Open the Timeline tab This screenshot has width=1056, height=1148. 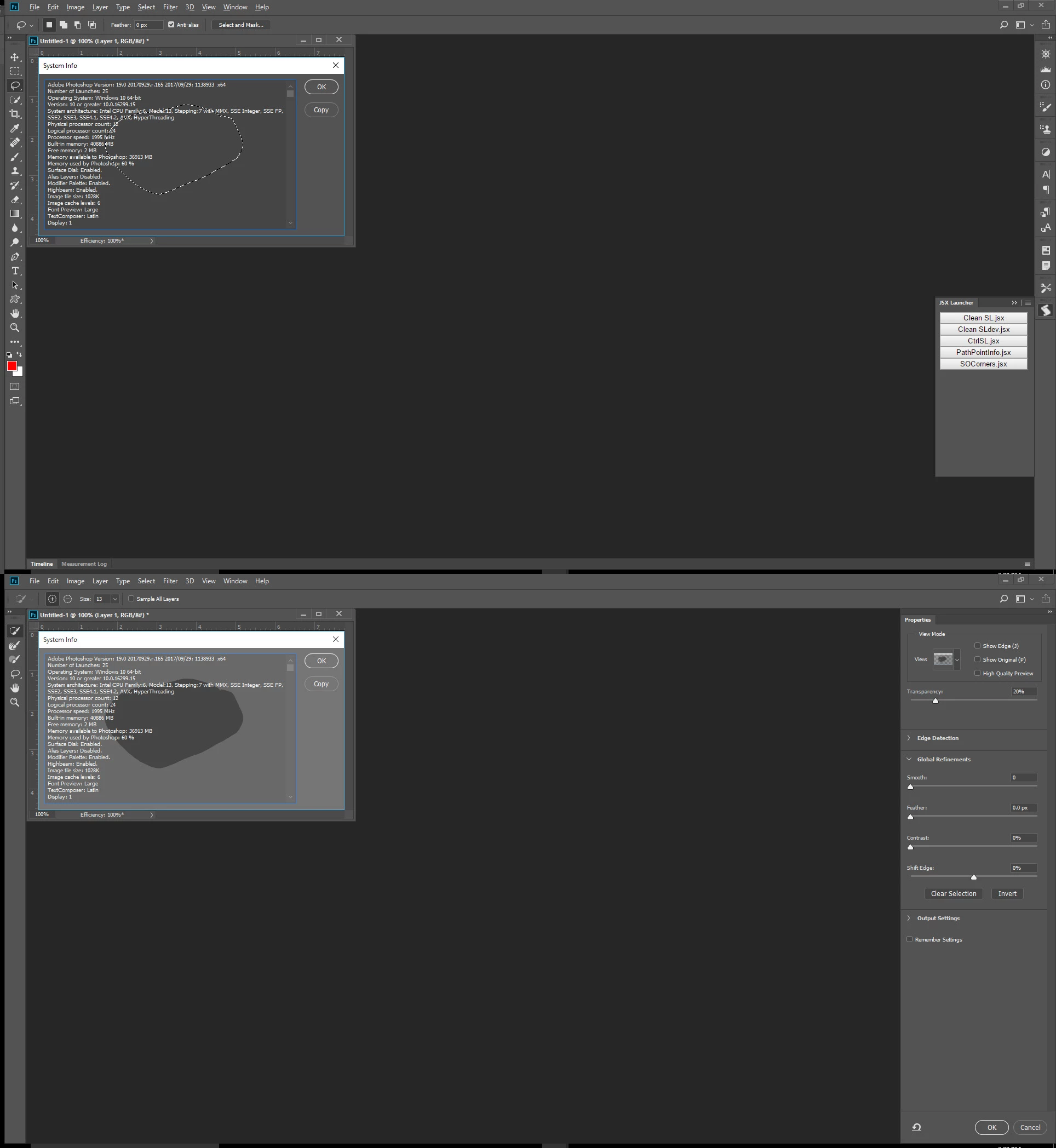(41, 564)
